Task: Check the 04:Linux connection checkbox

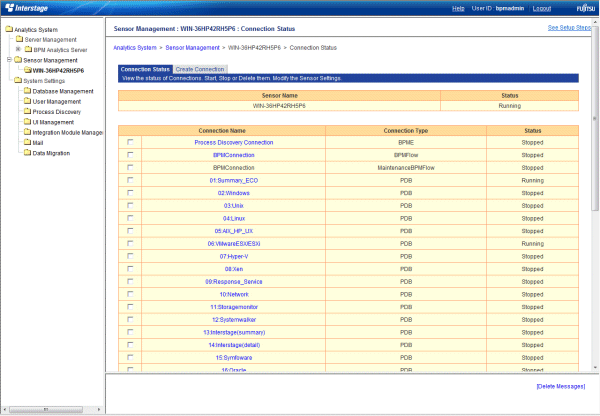Action: click(x=130, y=218)
